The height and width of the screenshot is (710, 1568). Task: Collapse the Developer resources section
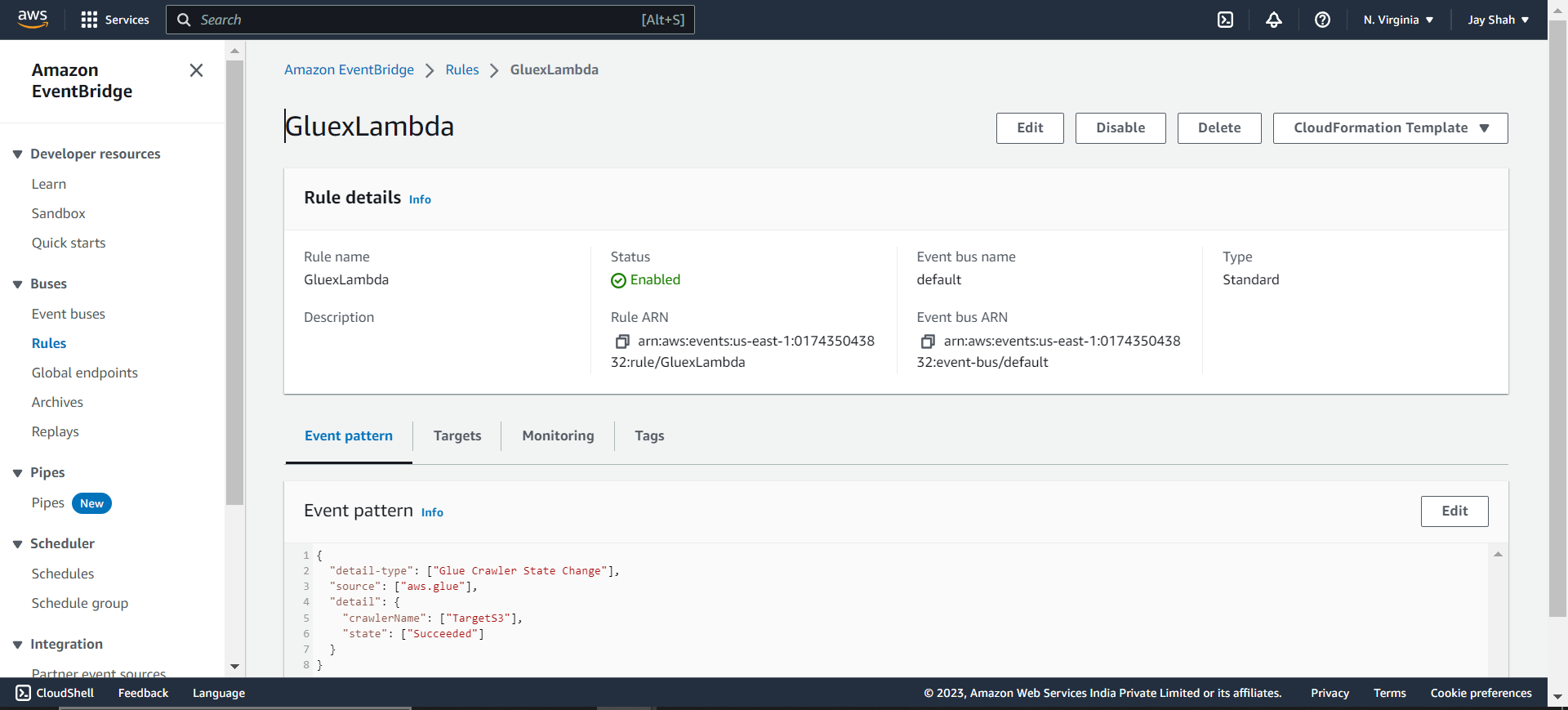(x=17, y=154)
